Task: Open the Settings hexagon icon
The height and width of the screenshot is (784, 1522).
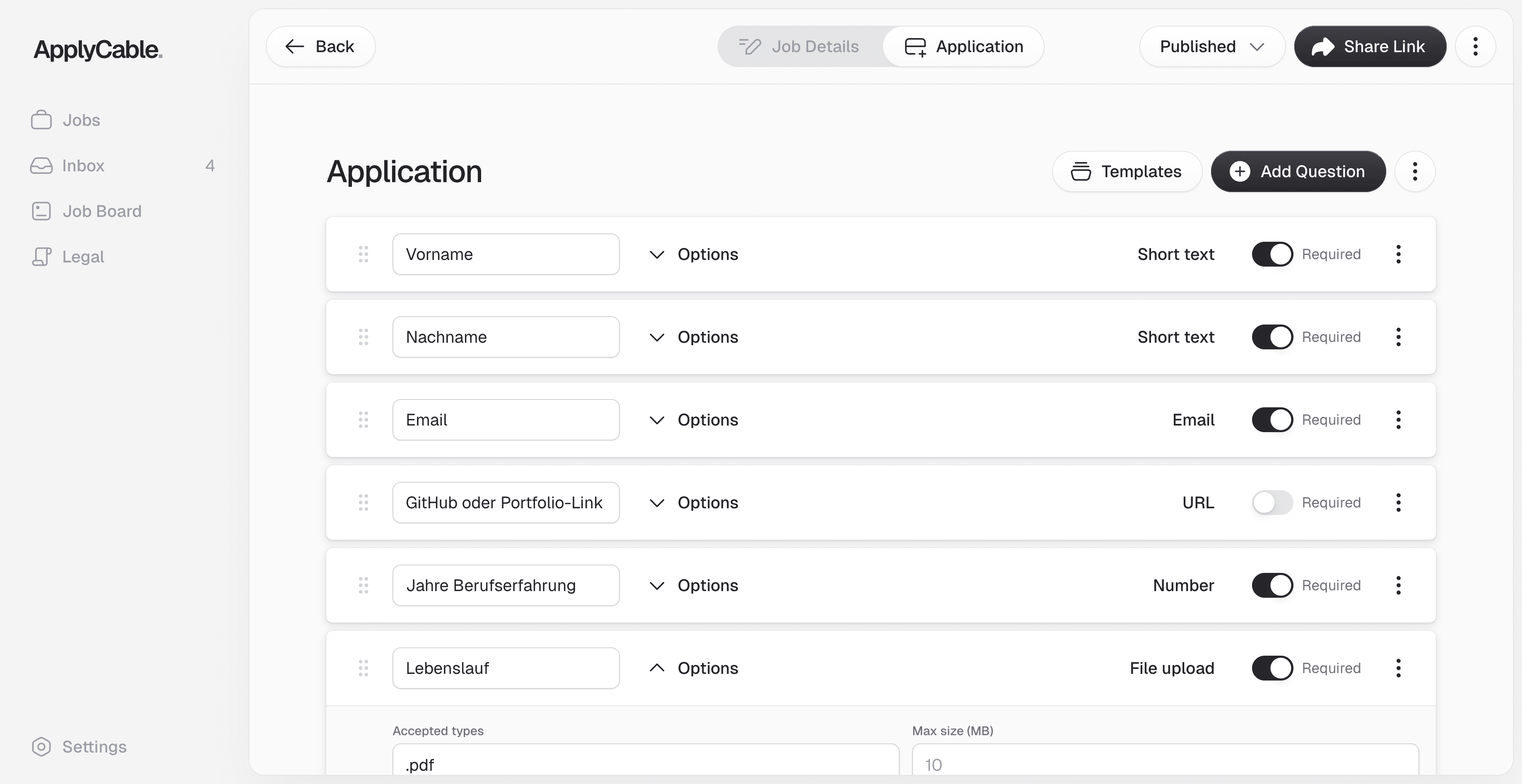Action: (x=41, y=747)
